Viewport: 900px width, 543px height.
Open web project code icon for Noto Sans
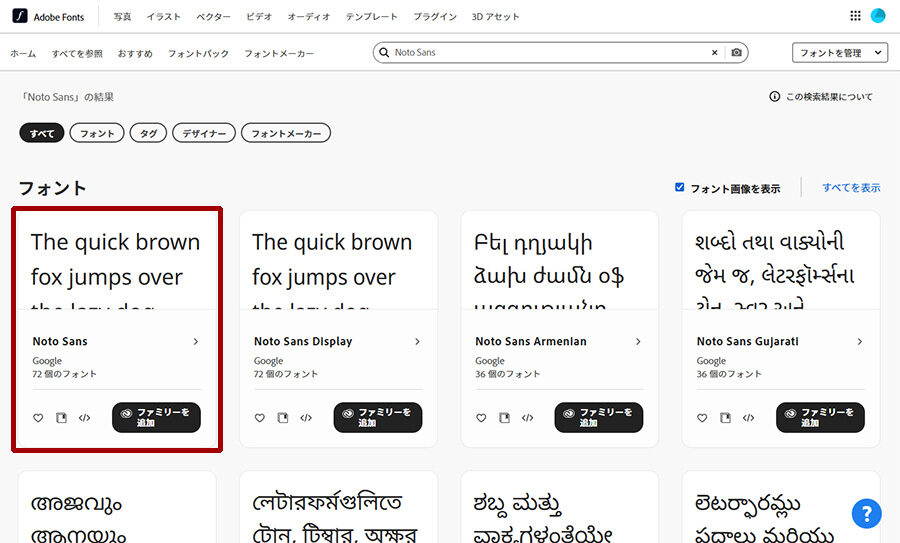tap(84, 418)
